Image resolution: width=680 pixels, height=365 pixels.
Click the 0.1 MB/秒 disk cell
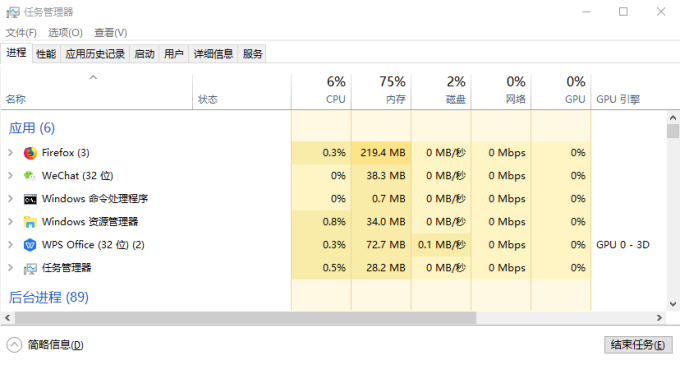pos(441,244)
